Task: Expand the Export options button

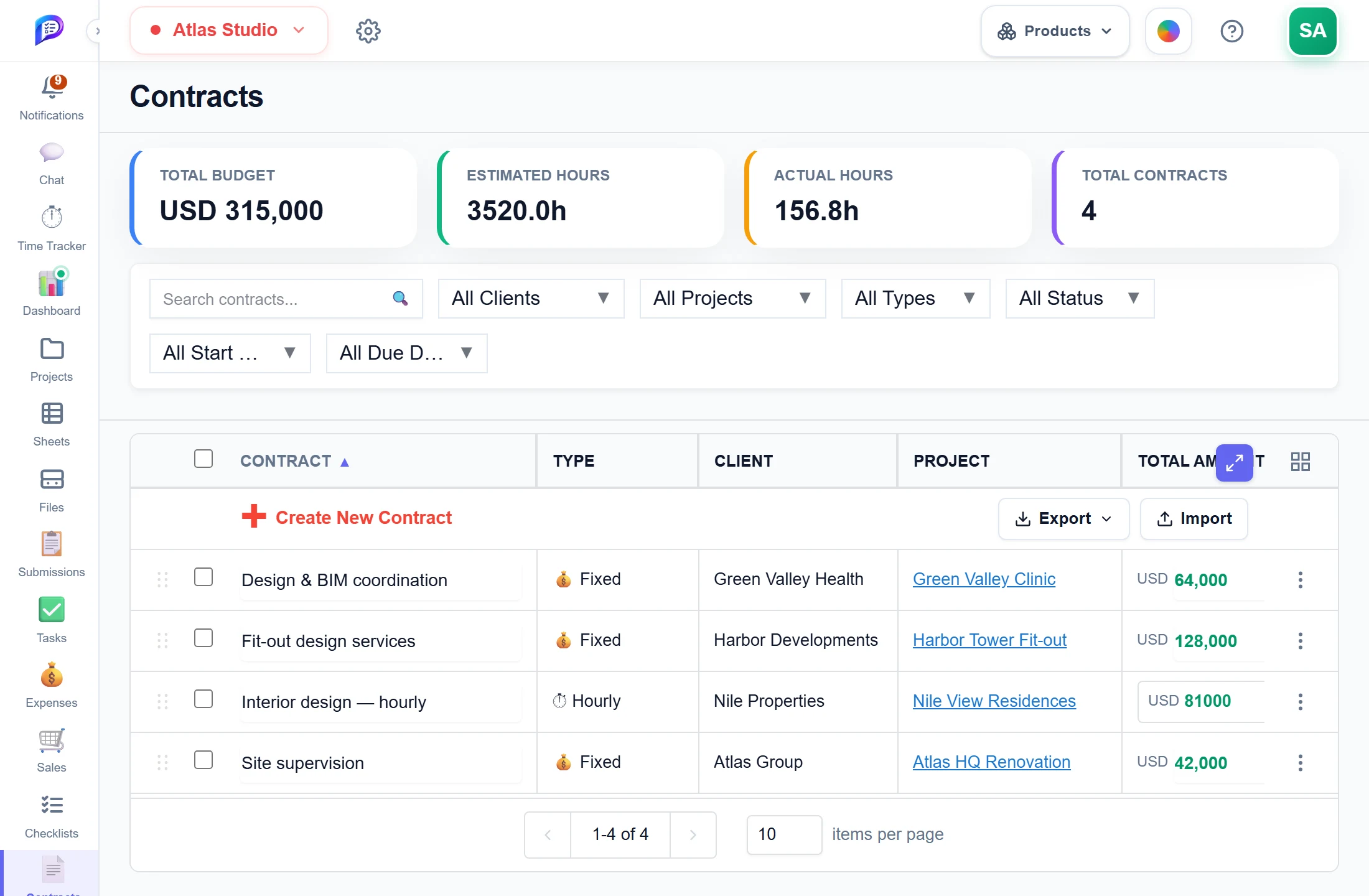Action: tap(1063, 519)
